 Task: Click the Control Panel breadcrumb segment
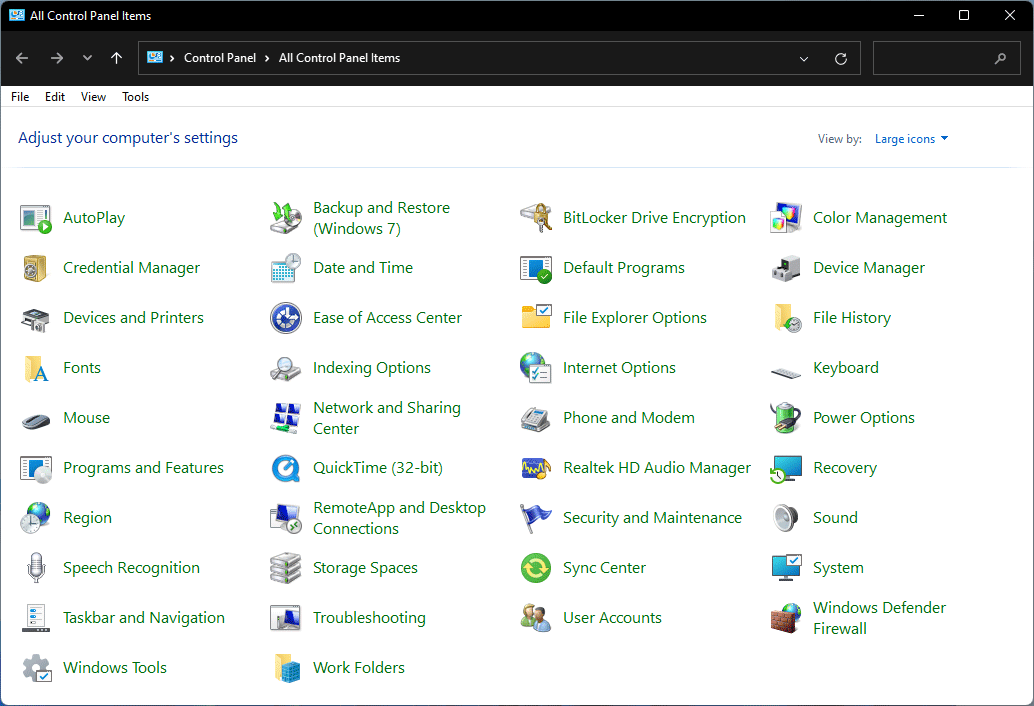coord(220,58)
